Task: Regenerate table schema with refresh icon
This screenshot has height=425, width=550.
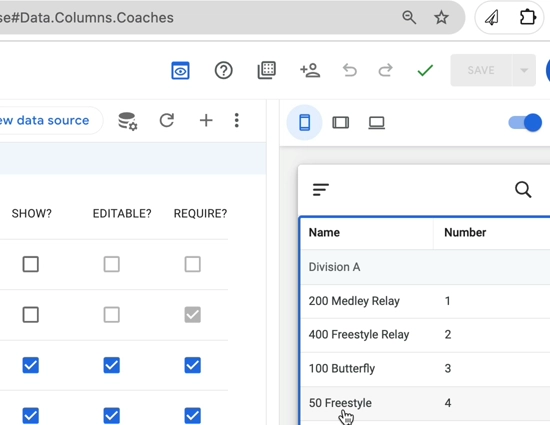Action: pos(167,120)
